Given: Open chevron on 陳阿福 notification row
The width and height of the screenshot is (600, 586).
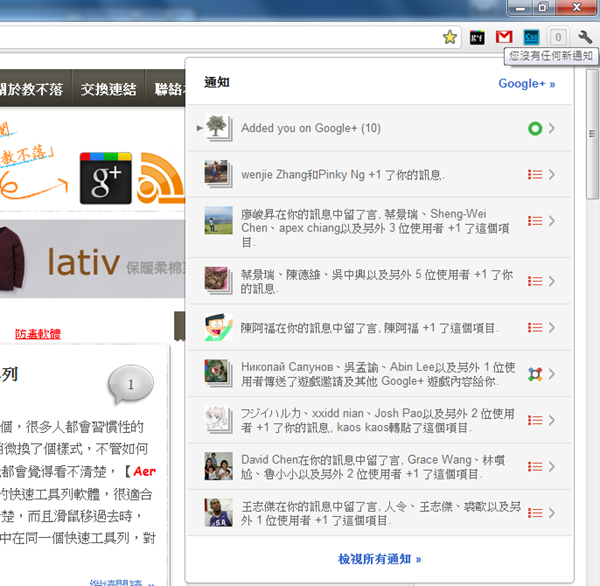Looking at the screenshot, I should [x=552, y=327].
